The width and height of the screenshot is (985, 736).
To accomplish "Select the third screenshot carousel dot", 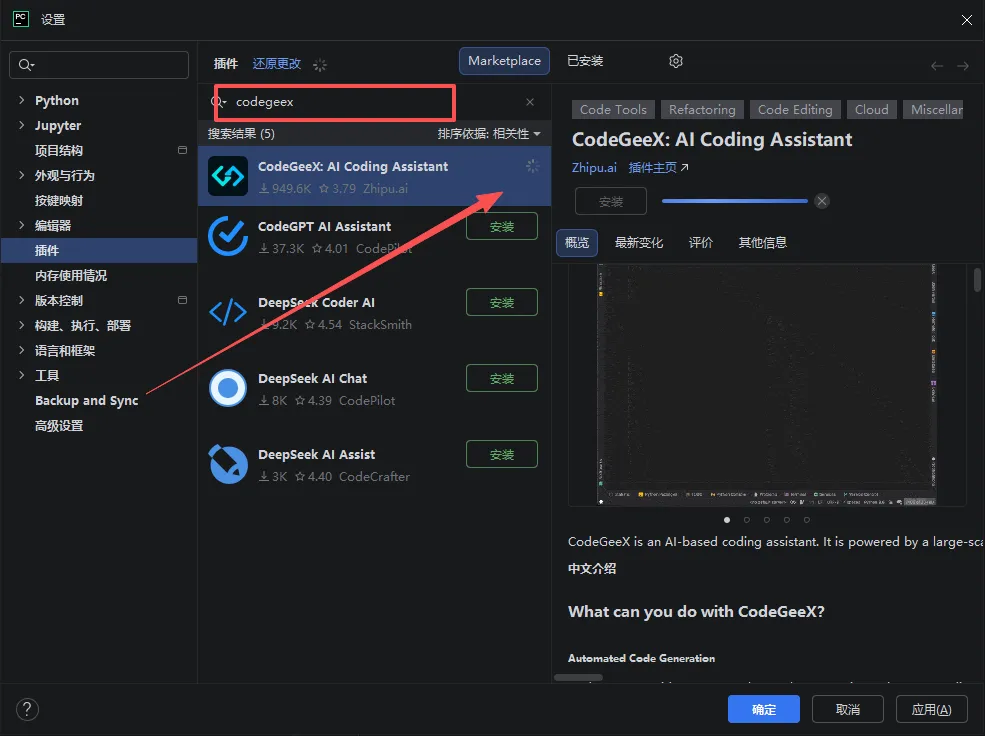I will [x=766, y=519].
